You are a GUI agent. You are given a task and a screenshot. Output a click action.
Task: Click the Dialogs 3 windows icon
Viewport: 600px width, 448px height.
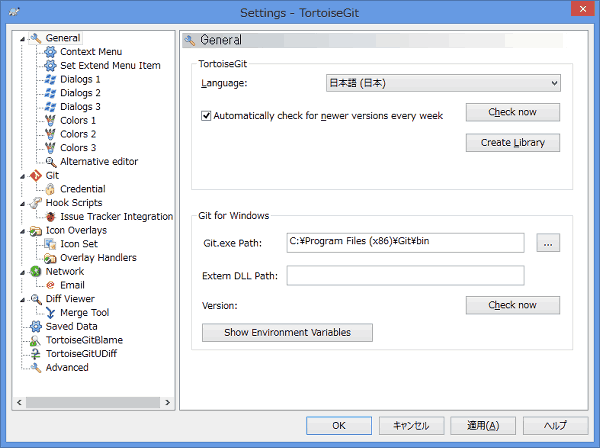point(50,107)
